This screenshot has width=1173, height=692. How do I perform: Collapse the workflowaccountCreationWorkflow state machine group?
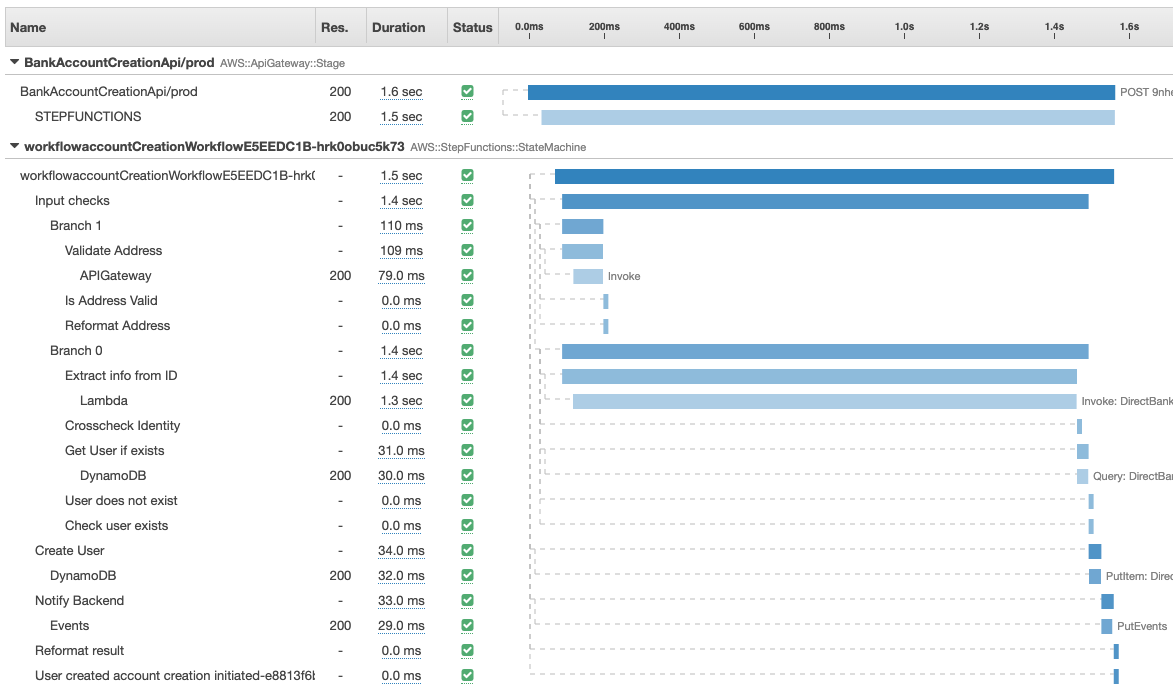pos(14,146)
